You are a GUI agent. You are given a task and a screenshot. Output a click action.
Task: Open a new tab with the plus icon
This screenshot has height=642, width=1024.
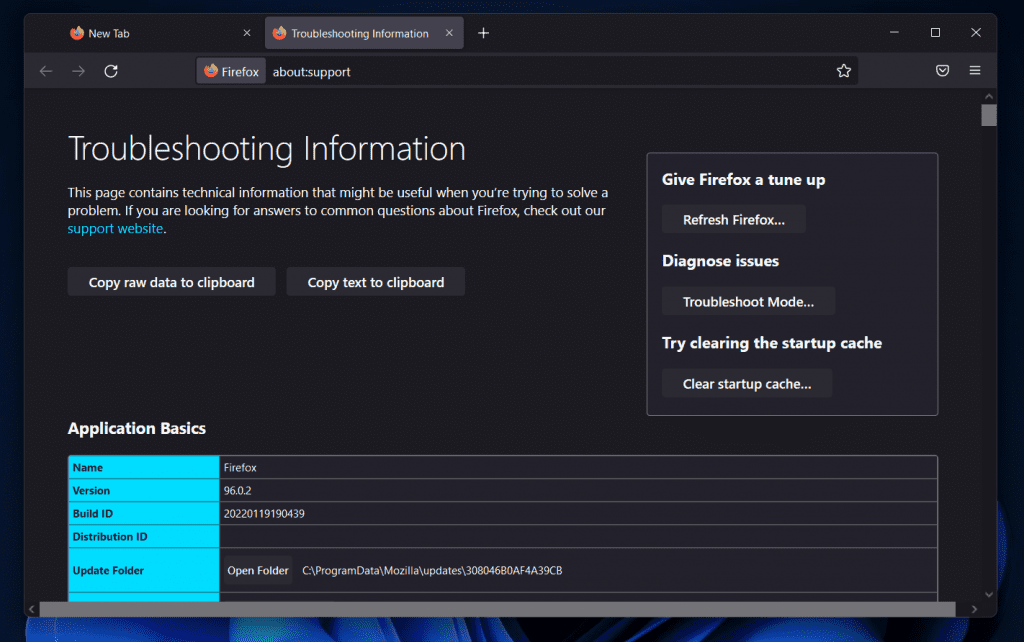(483, 32)
